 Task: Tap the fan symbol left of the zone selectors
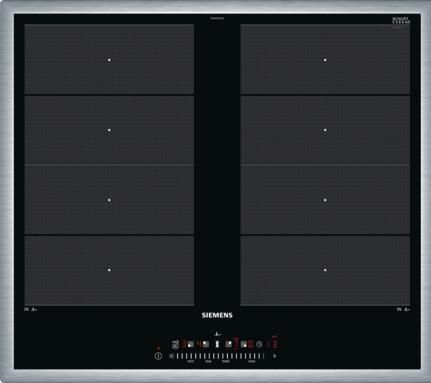coord(175,344)
